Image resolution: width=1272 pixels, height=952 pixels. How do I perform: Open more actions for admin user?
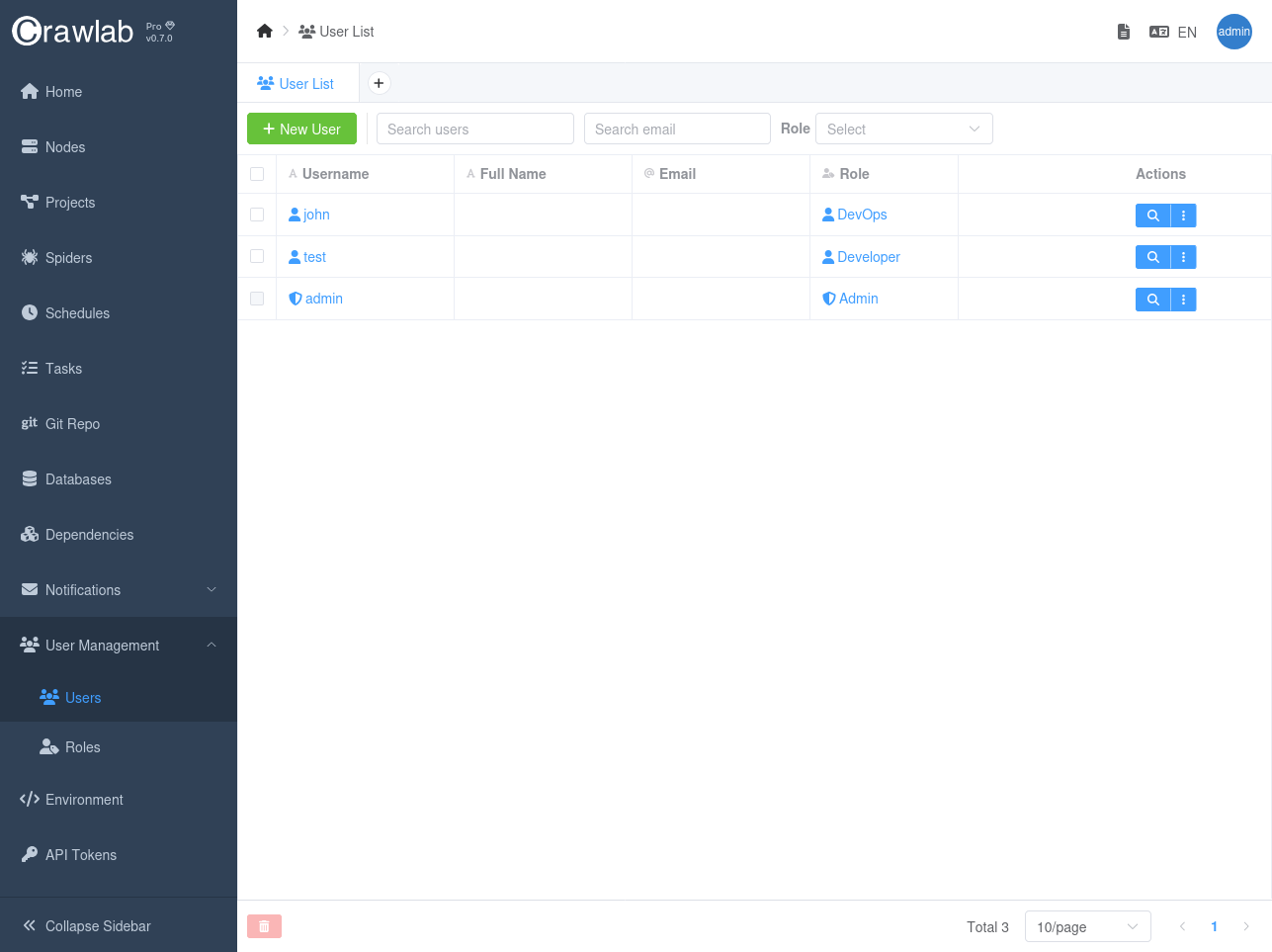1183,300
